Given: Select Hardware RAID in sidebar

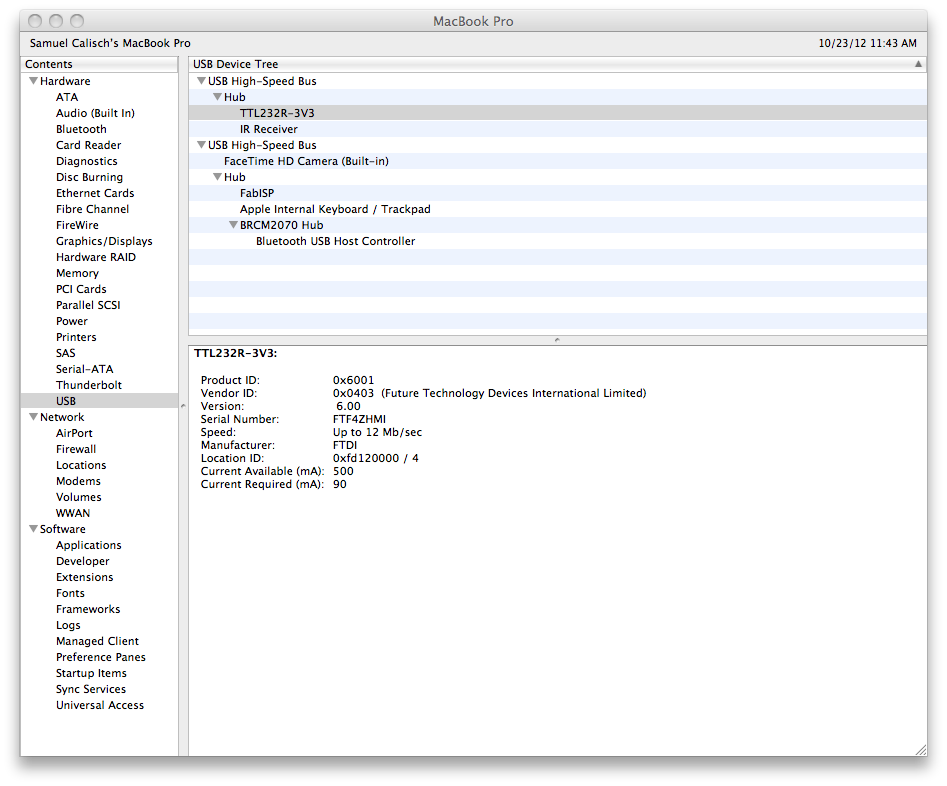Looking at the screenshot, I should [x=96, y=257].
